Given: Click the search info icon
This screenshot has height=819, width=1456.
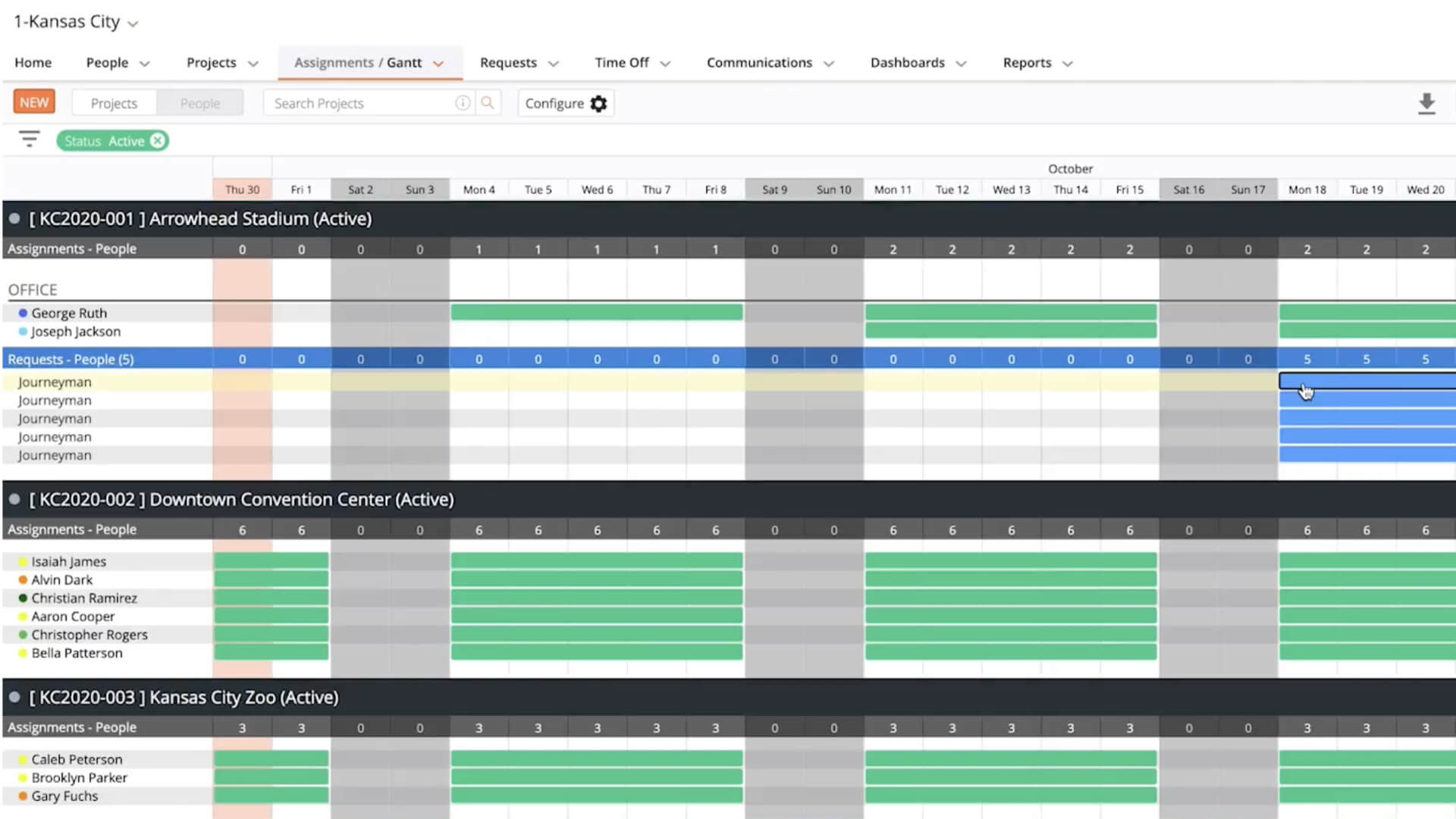Looking at the screenshot, I should 462,103.
